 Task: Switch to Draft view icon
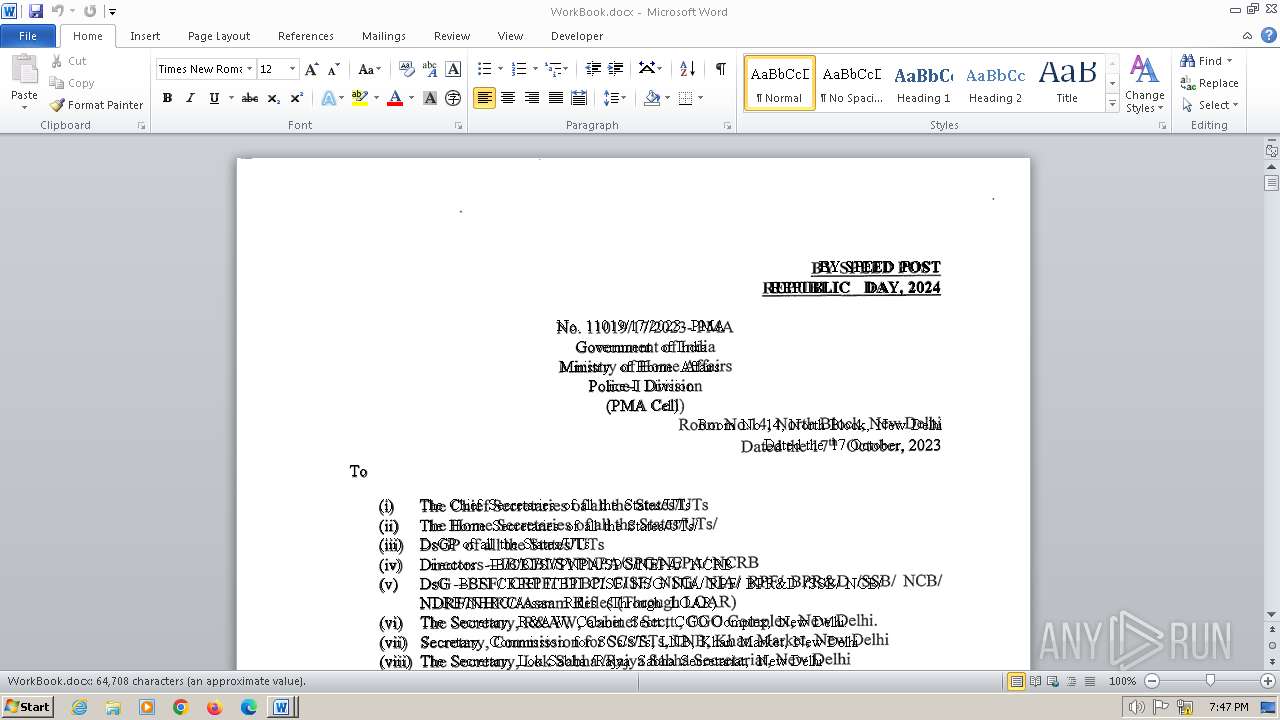1089,681
